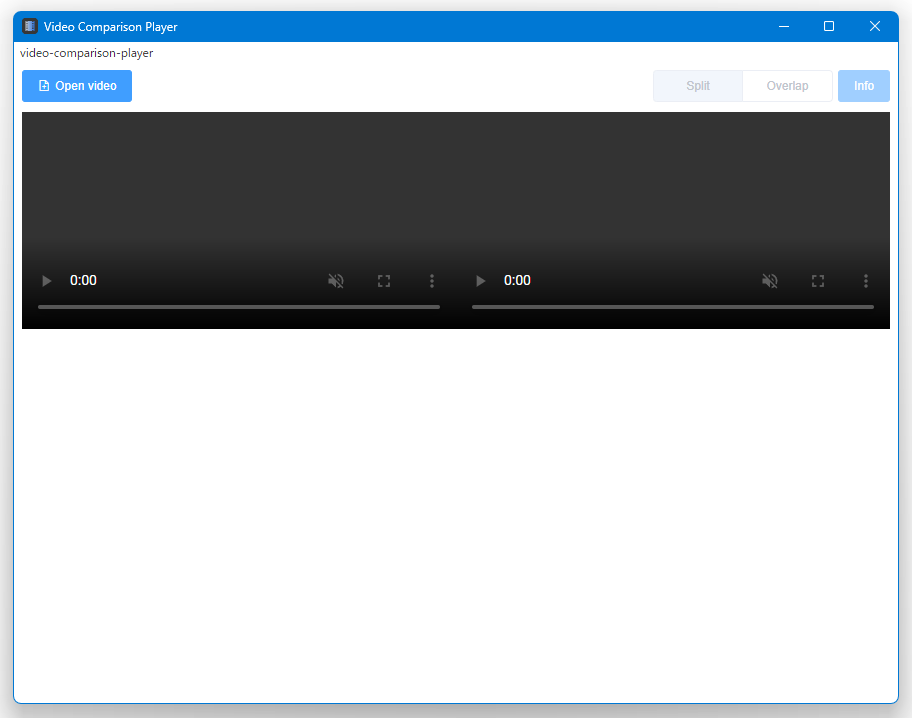This screenshot has height=718, width=912.
Task: Click the Open video button
Action: (x=77, y=86)
